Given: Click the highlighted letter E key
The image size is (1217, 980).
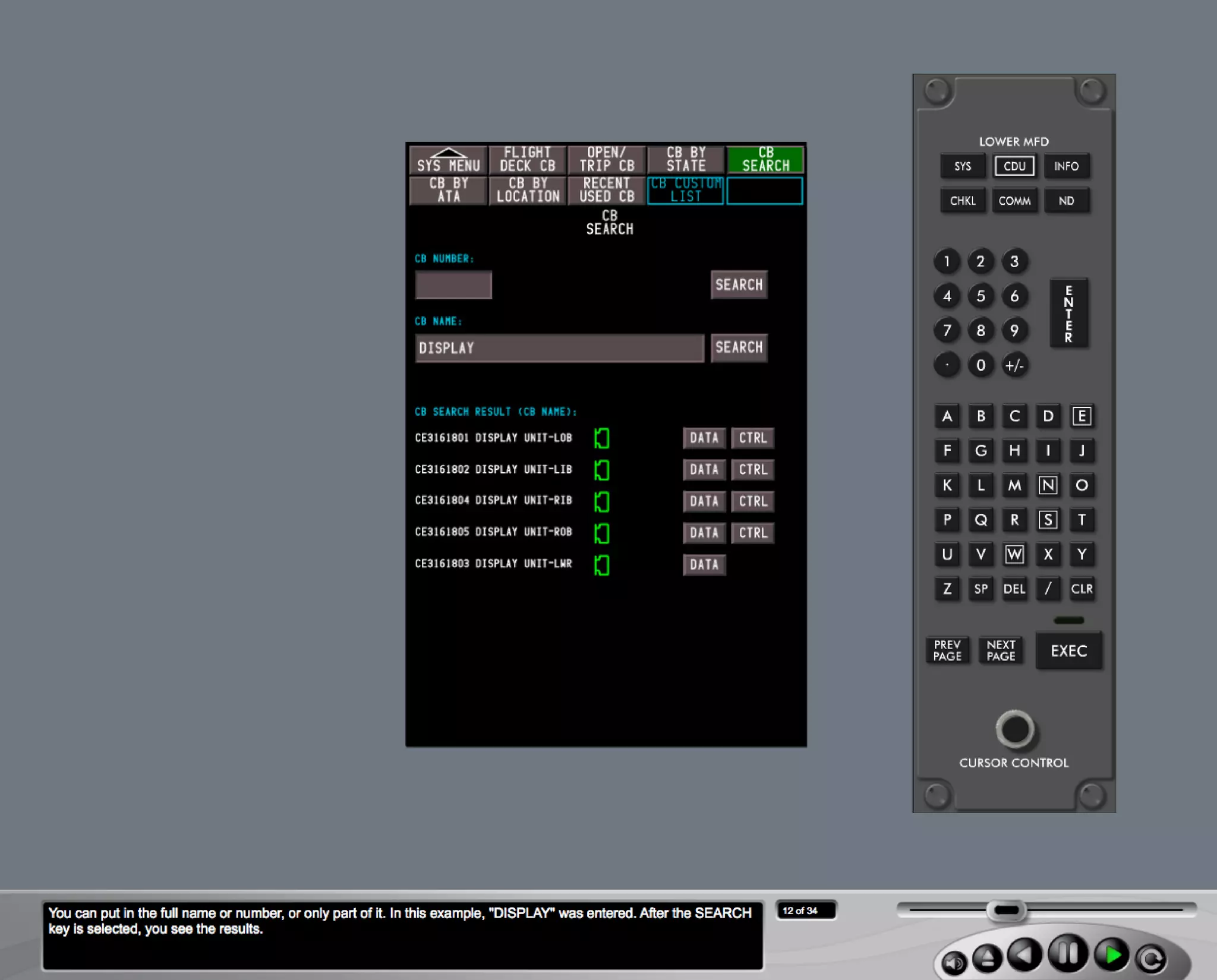Looking at the screenshot, I should tap(1082, 416).
